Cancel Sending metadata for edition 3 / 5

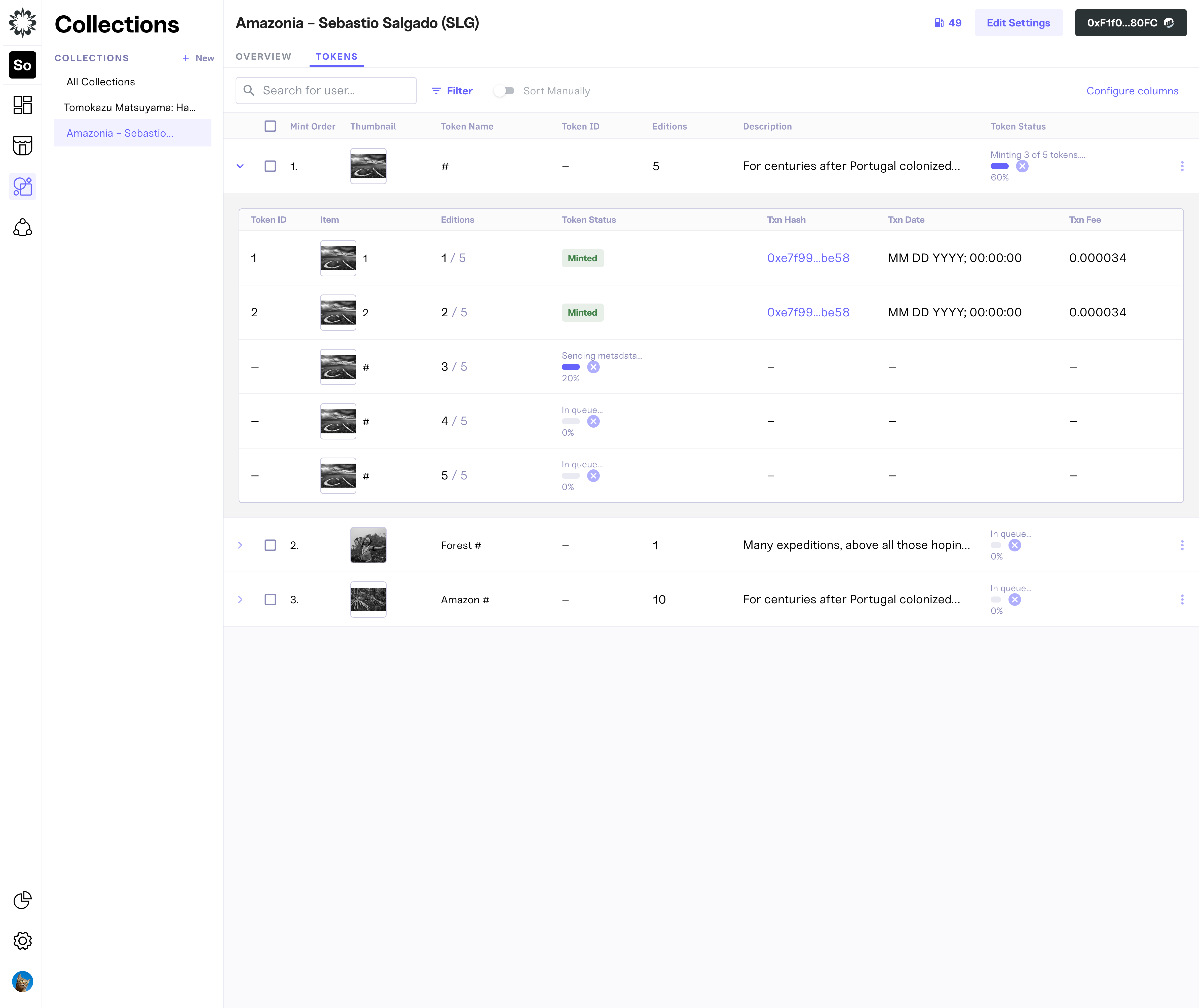pos(593,367)
